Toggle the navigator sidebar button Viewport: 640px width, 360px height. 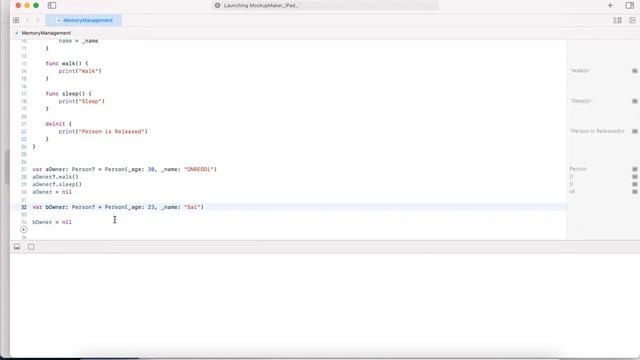click(52, 5)
